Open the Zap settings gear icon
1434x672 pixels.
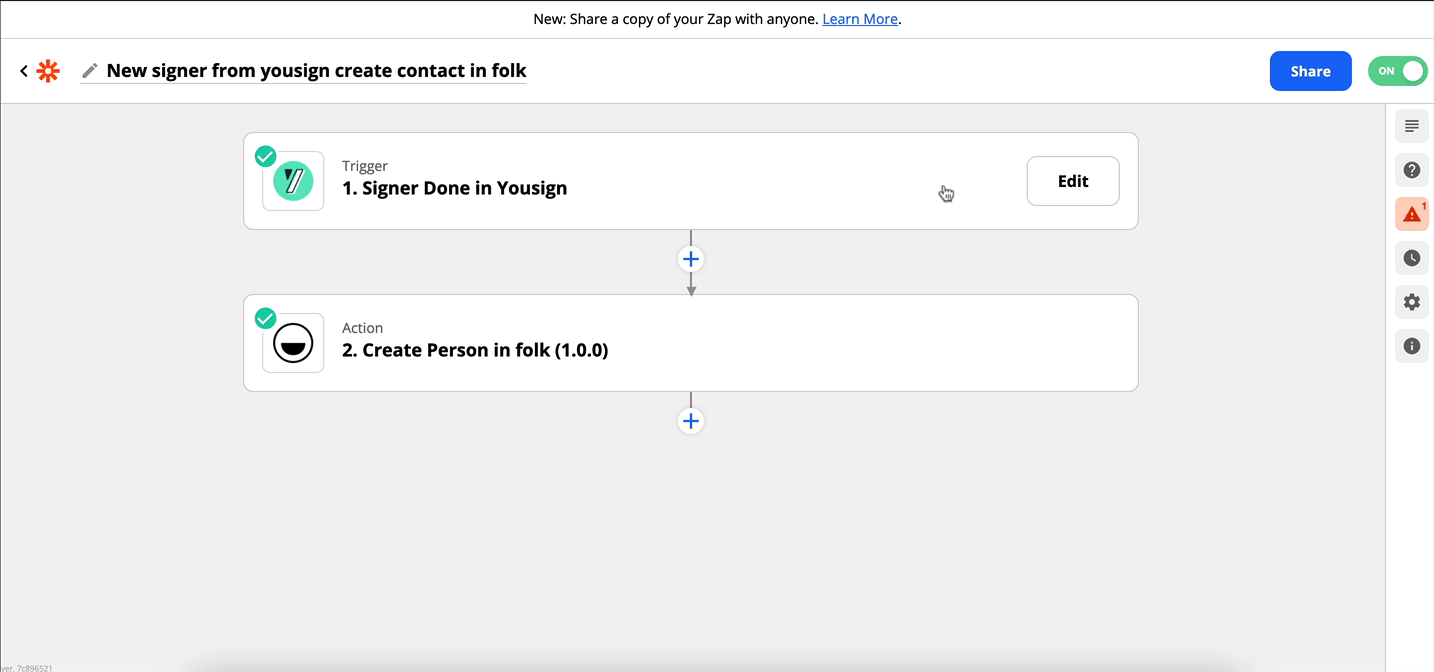[x=1412, y=302]
